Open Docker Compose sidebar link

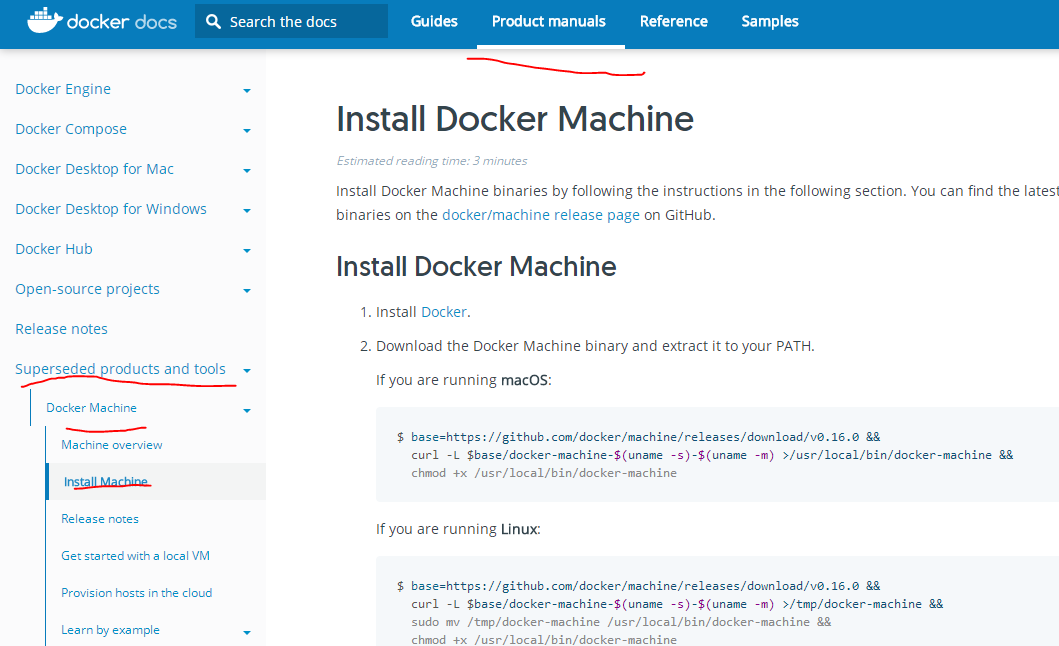click(71, 129)
